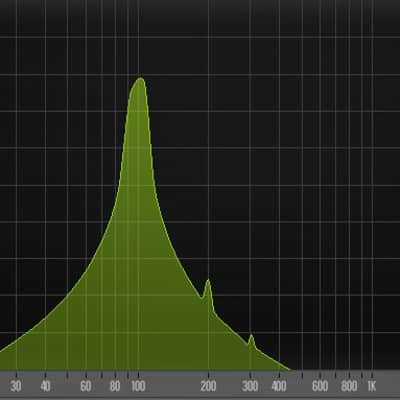Select the 200 frequency axis label
Screen dimensions: 400x400
(208, 386)
